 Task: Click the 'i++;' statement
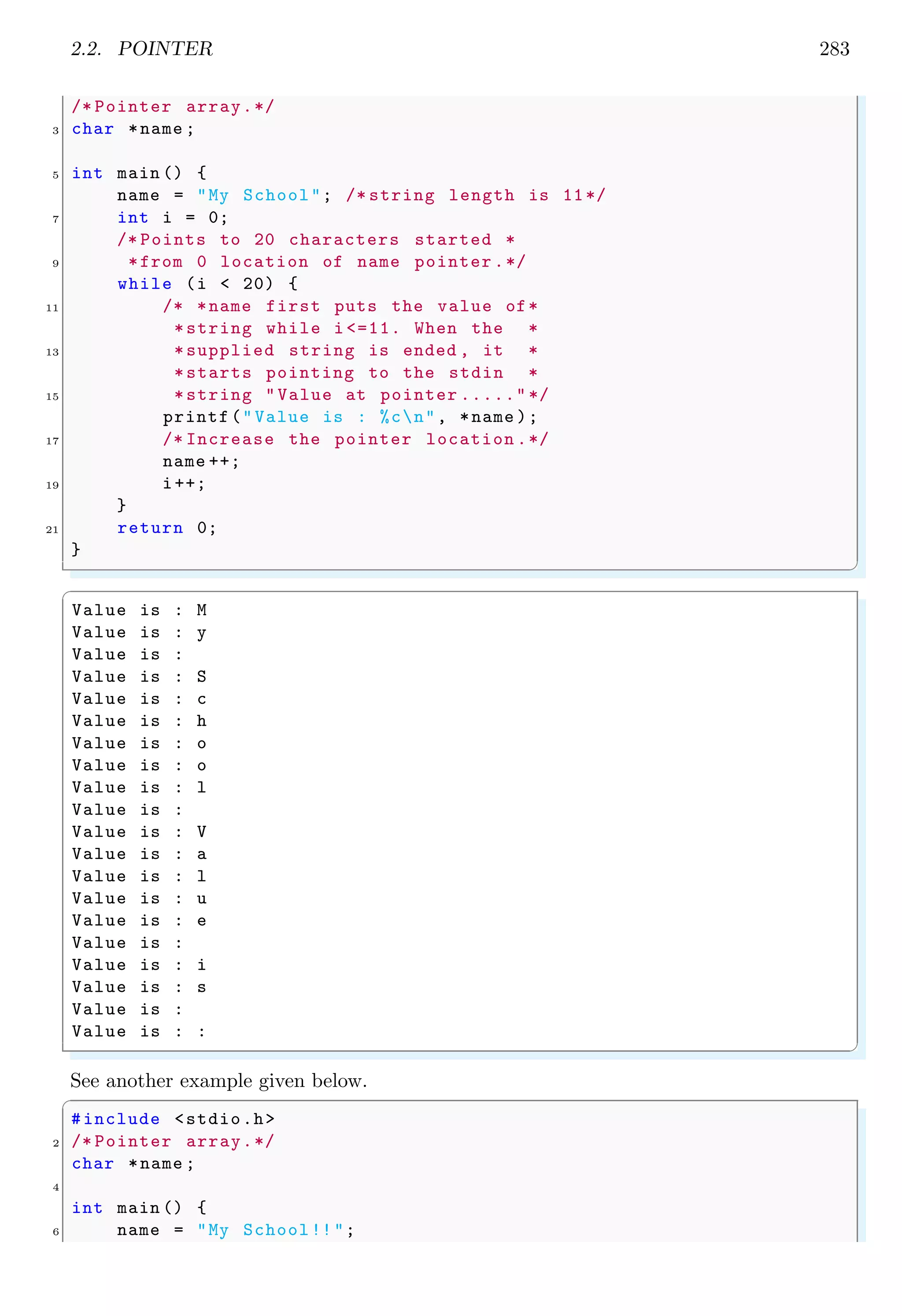184,484
